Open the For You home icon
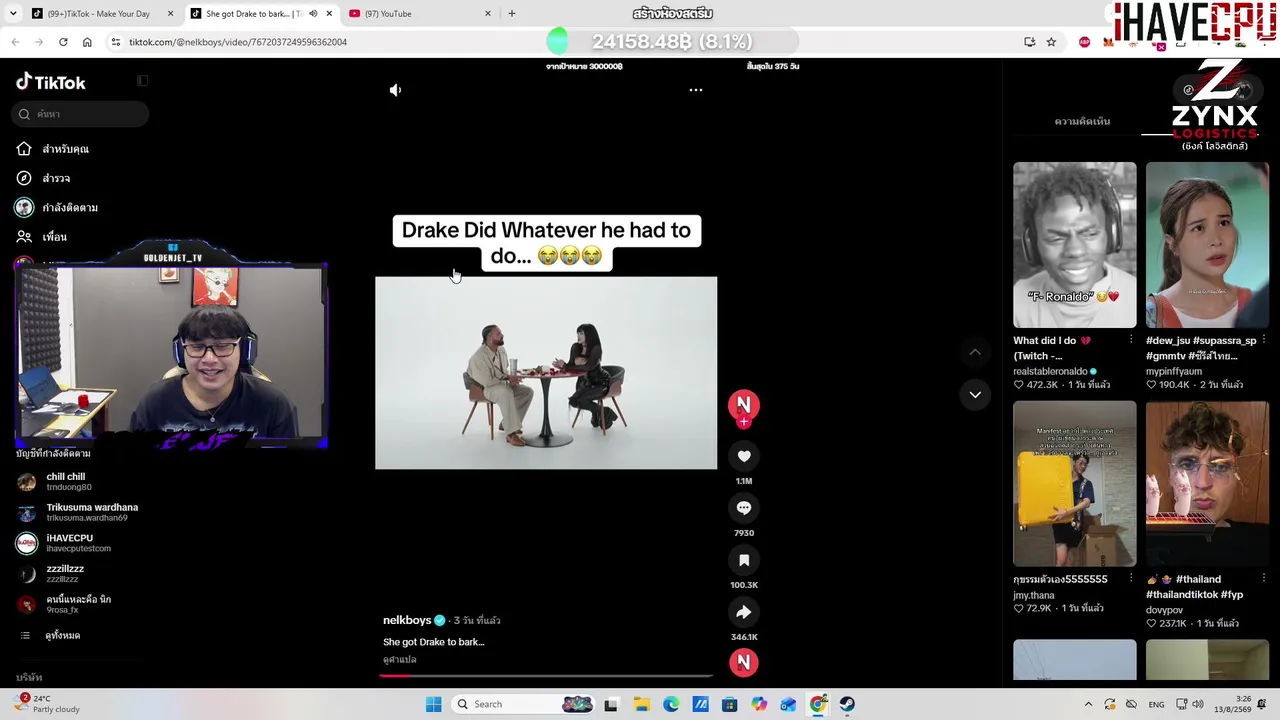 [24, 149]
